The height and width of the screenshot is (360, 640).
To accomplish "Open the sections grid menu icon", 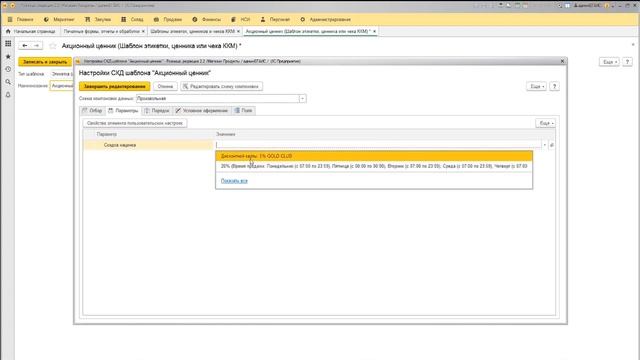I will [8, 43].
